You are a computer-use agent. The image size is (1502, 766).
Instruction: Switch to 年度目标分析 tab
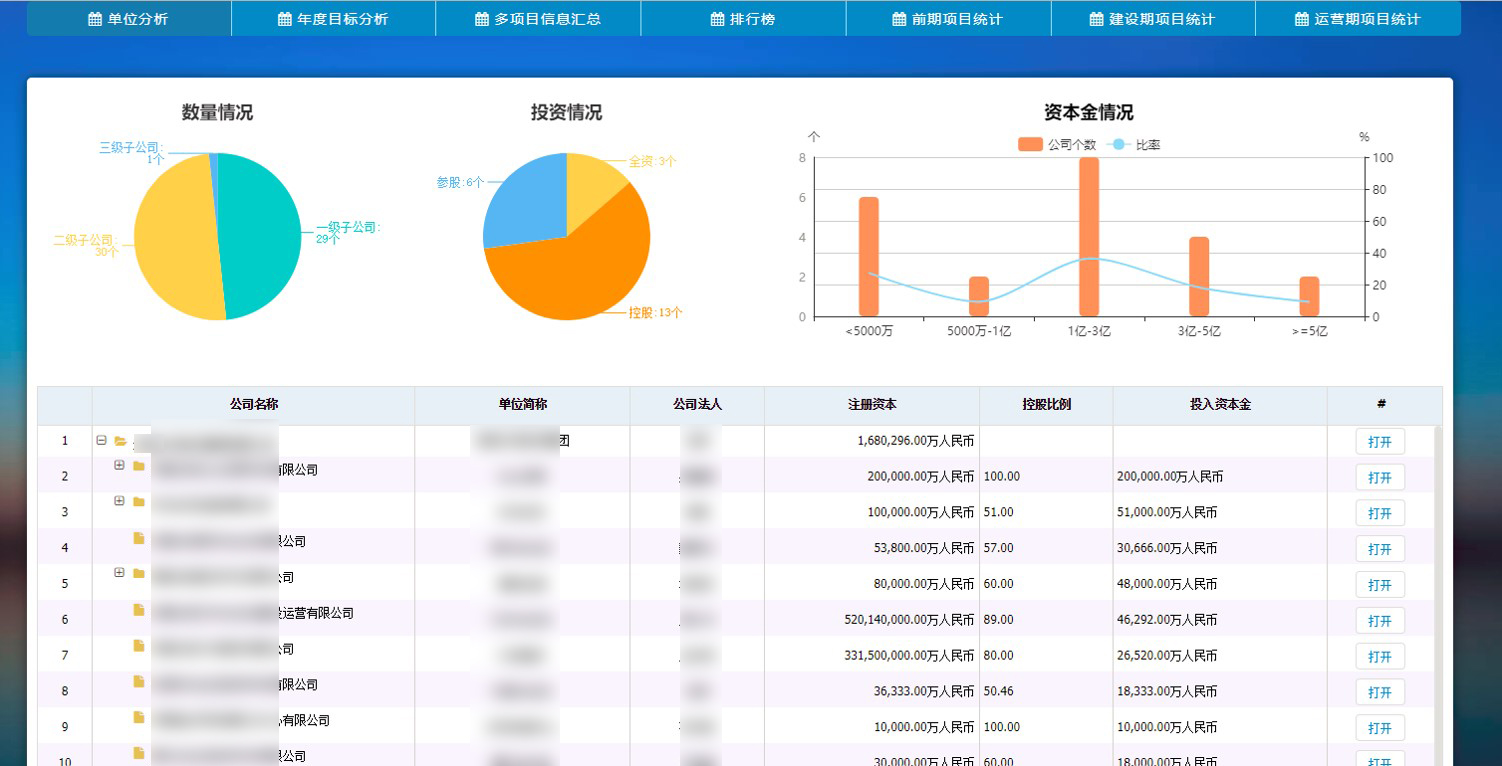pyautogui.click(x=333, y=19)
